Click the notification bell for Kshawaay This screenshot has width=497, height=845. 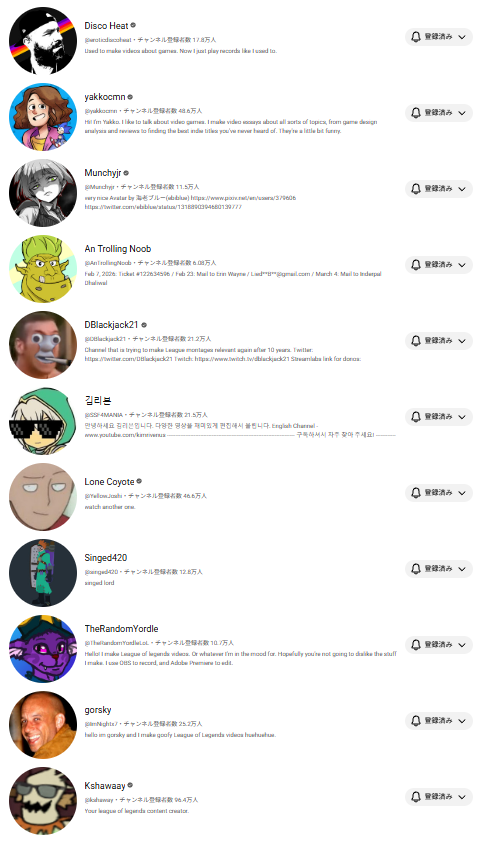416,796
